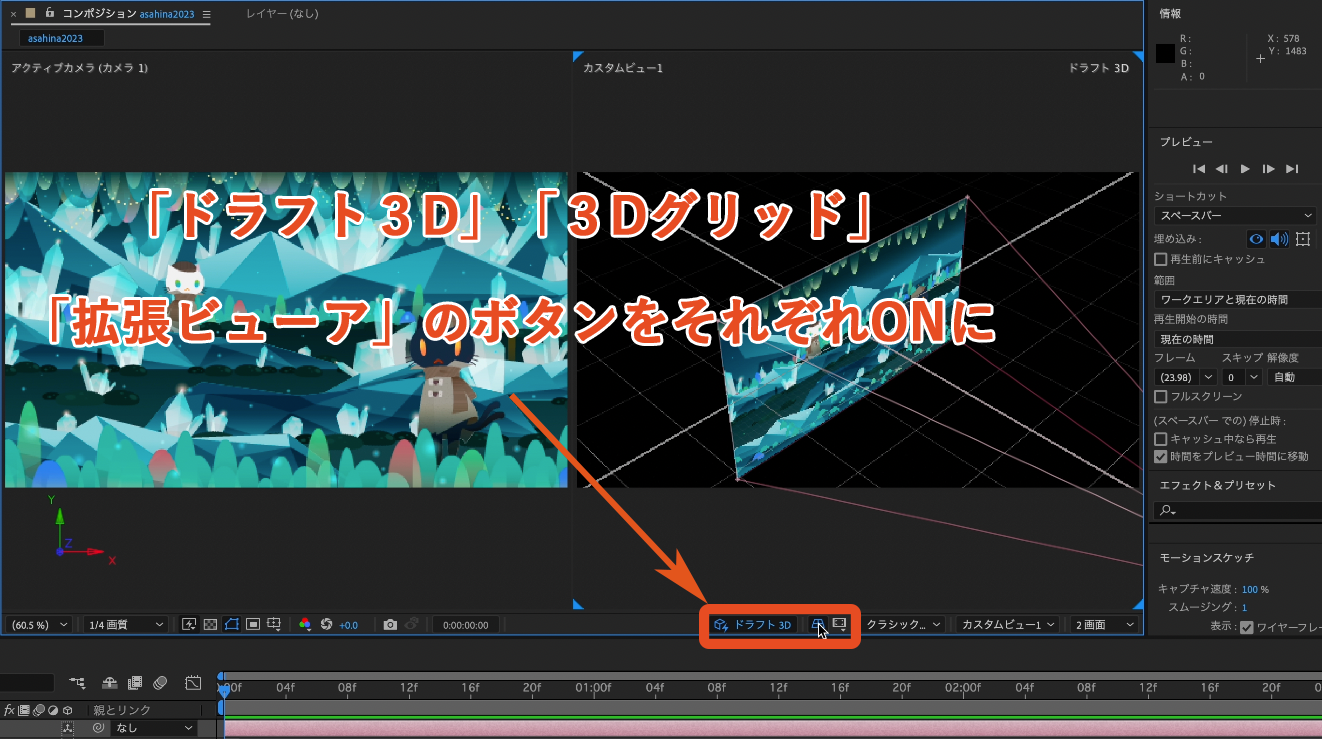This screenshot has width=1322, height=739.
Task: Open composition panel menu (hamburger icon)
Action: pos(206,15)
